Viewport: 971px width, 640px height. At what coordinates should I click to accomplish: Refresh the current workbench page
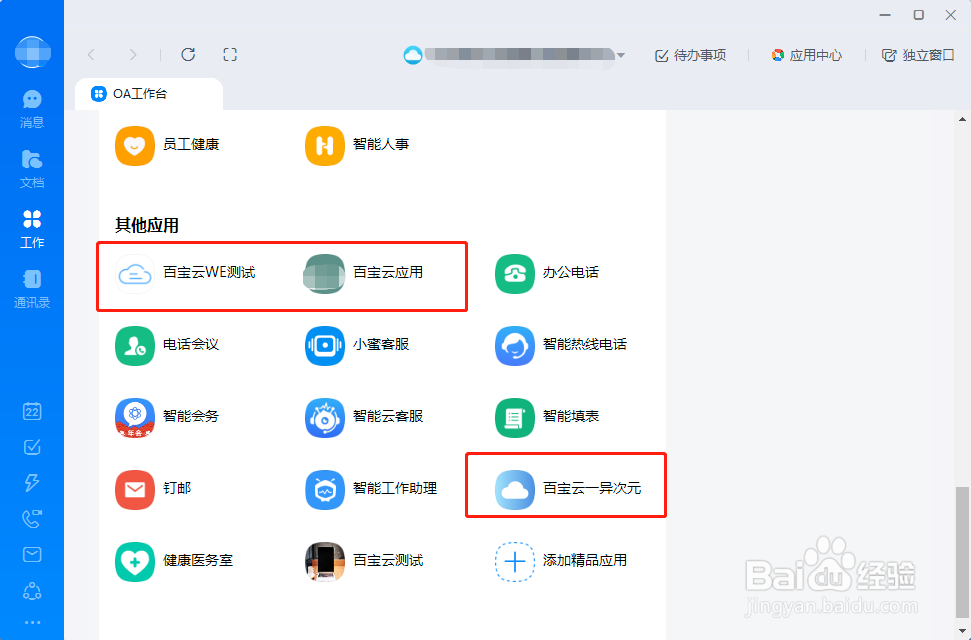tap(188, 55)
